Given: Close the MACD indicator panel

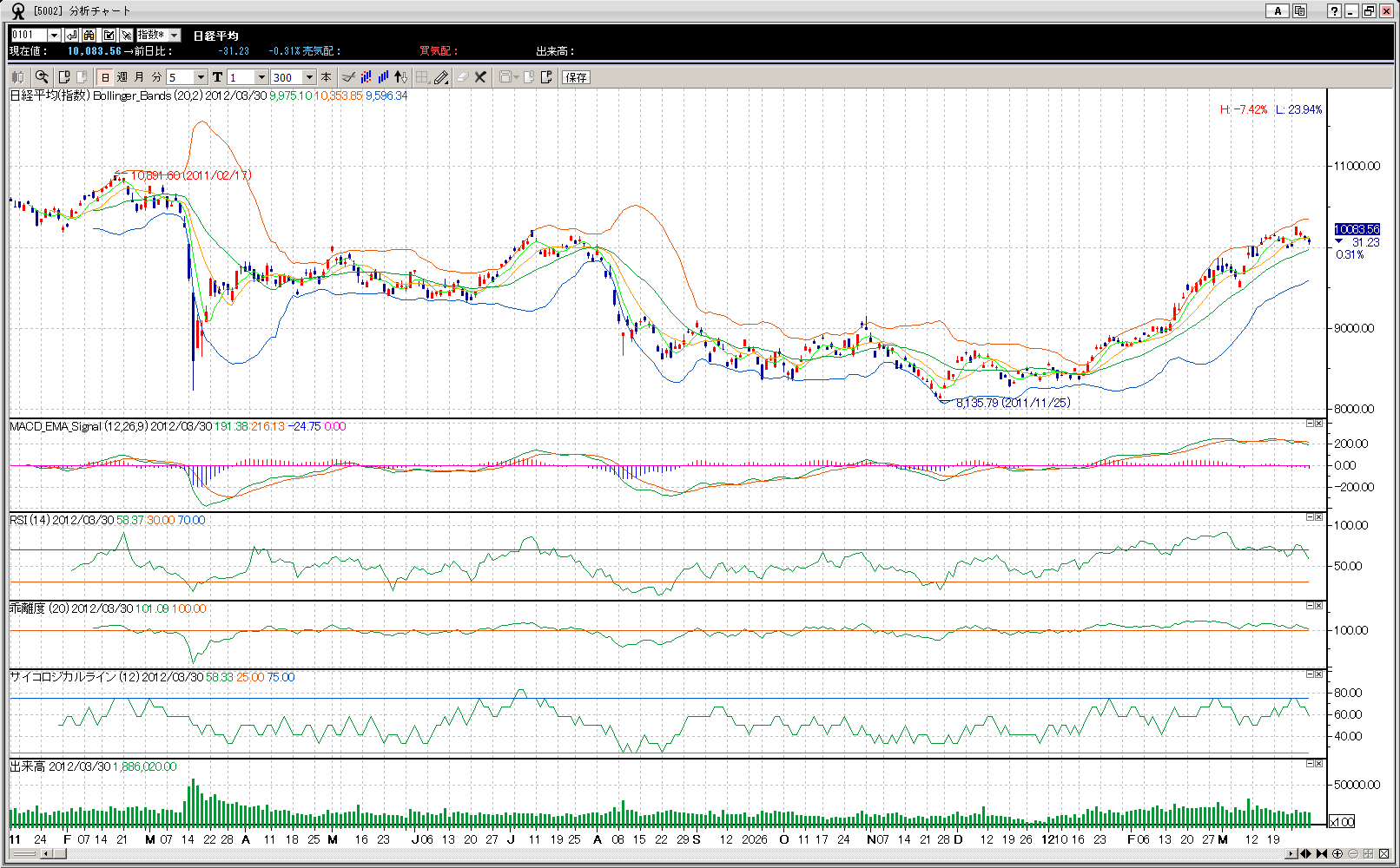Looking at the screenshot, I should (1318, 424).
